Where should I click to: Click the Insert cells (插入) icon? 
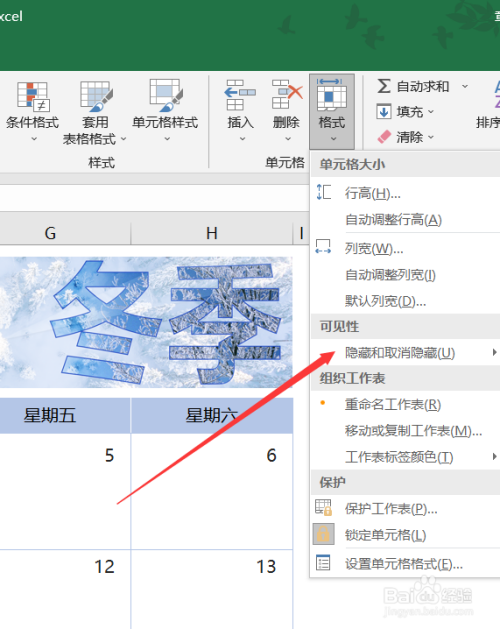coord(240,95)
